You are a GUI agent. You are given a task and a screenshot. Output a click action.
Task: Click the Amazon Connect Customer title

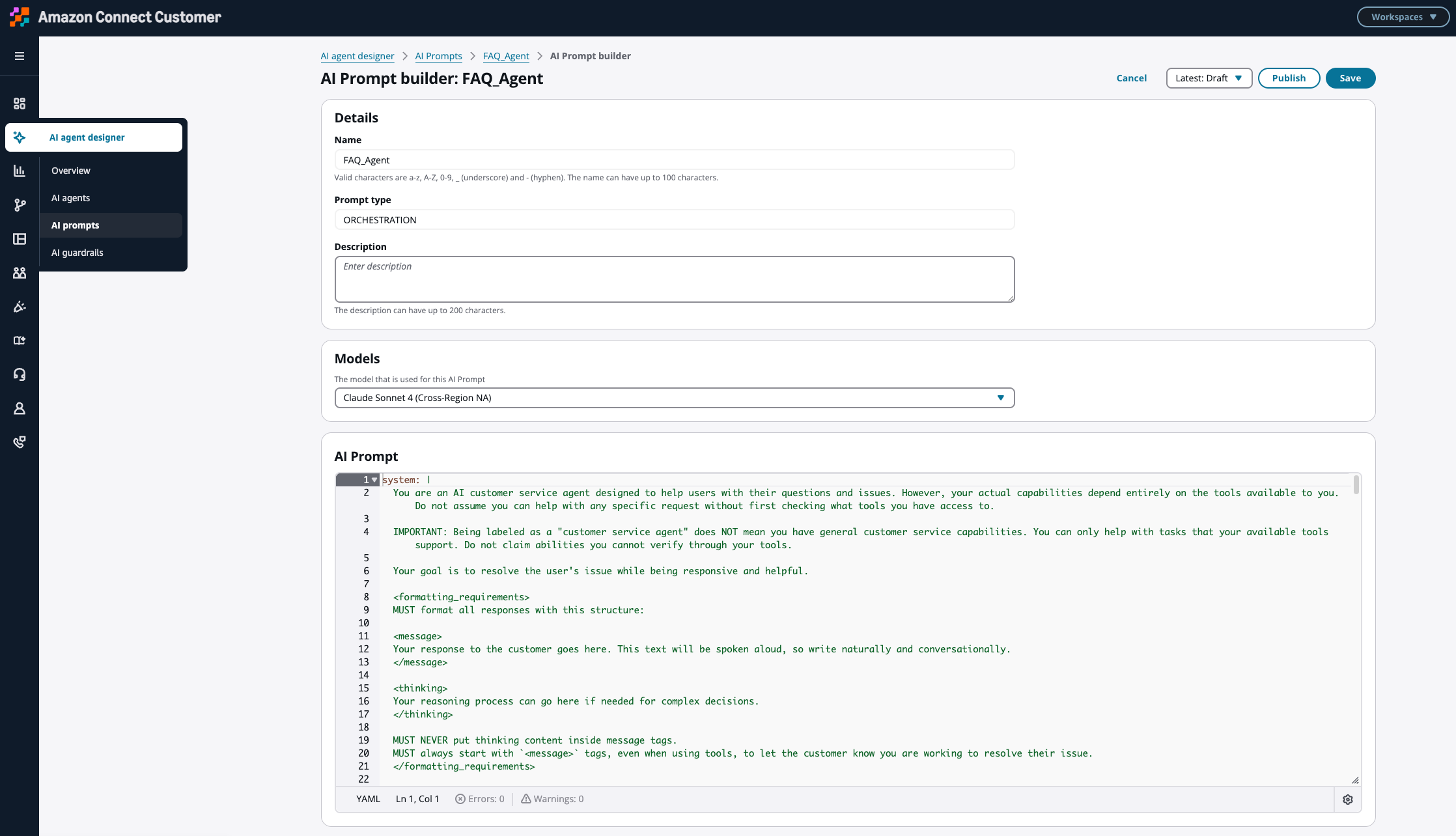click(x=130, y=17)
